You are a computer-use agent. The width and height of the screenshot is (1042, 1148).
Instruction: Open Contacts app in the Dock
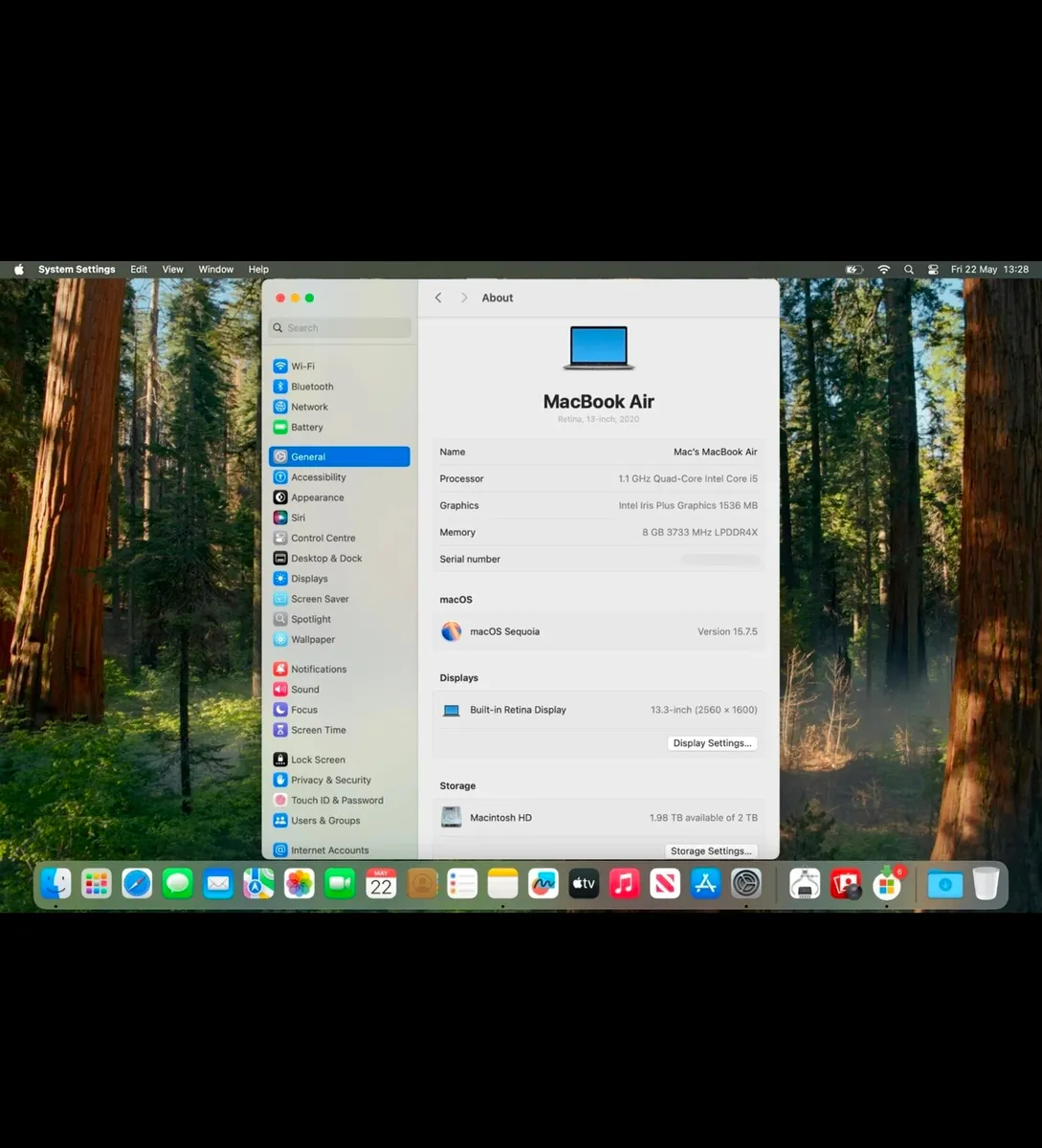click(422, 883)
